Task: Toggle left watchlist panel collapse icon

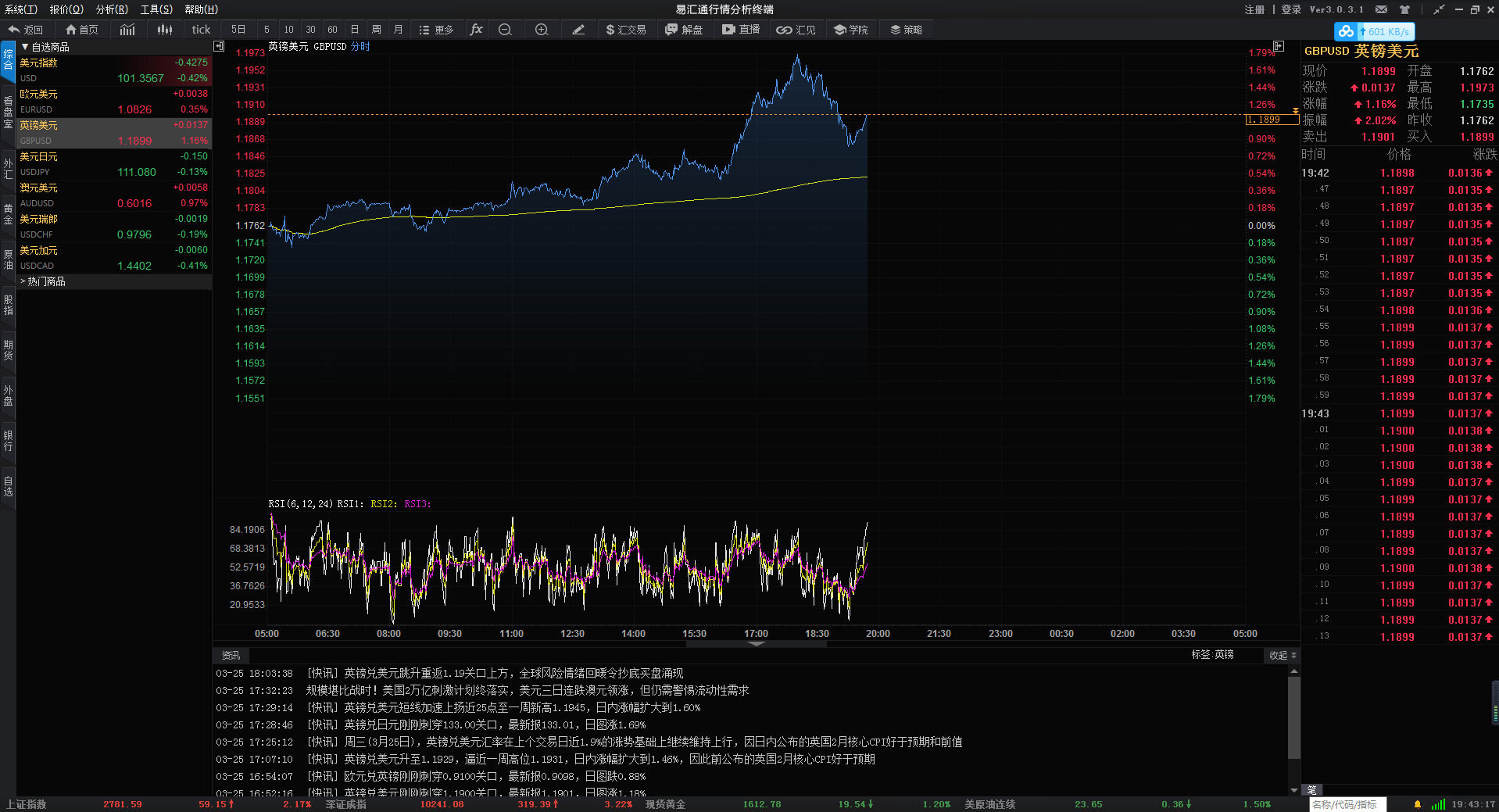Action: (219, 47)
